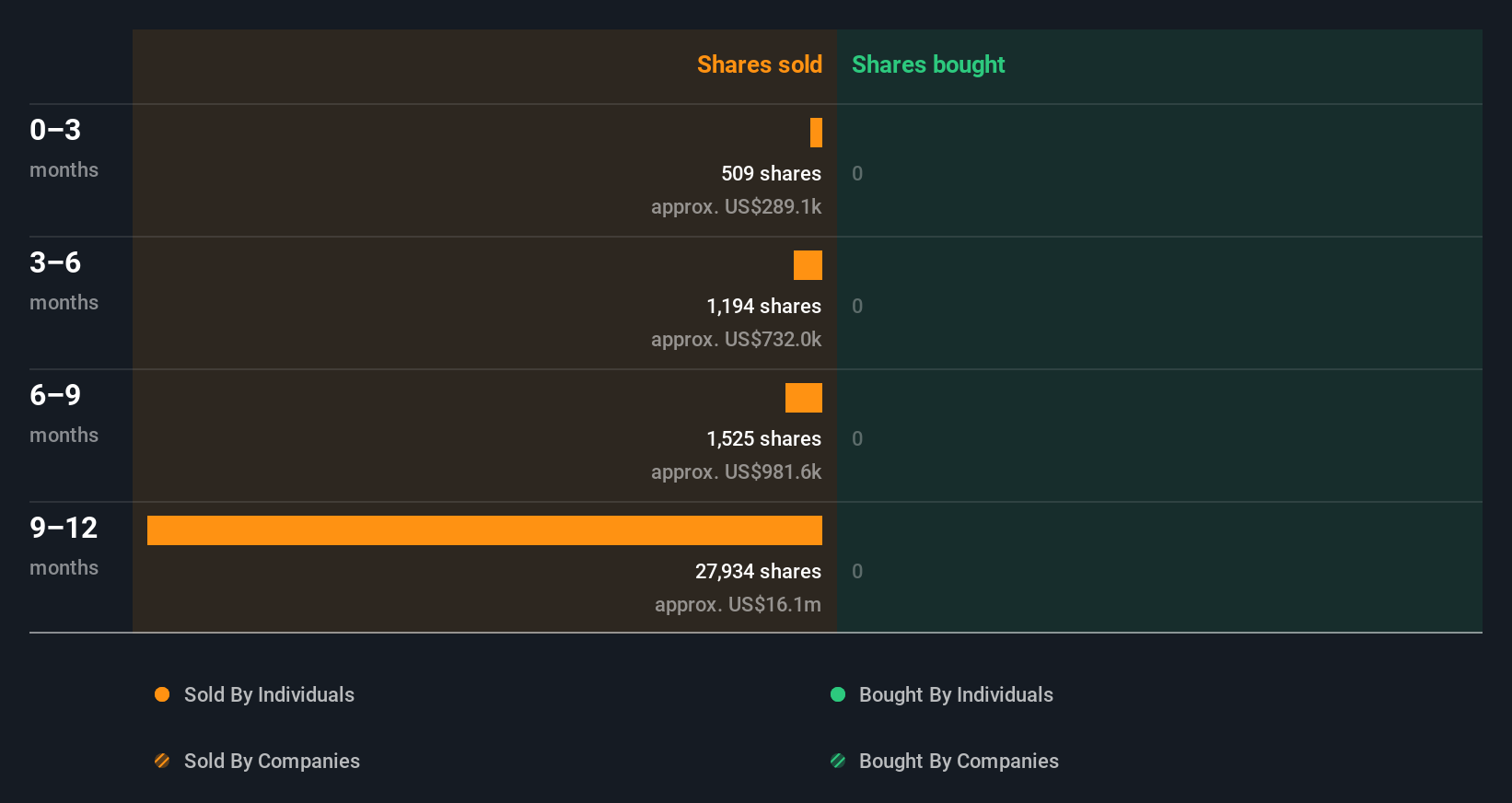1512x803 pixels.
Task: Click the bought value 0 in 3–6 months row
Action: 857,306
